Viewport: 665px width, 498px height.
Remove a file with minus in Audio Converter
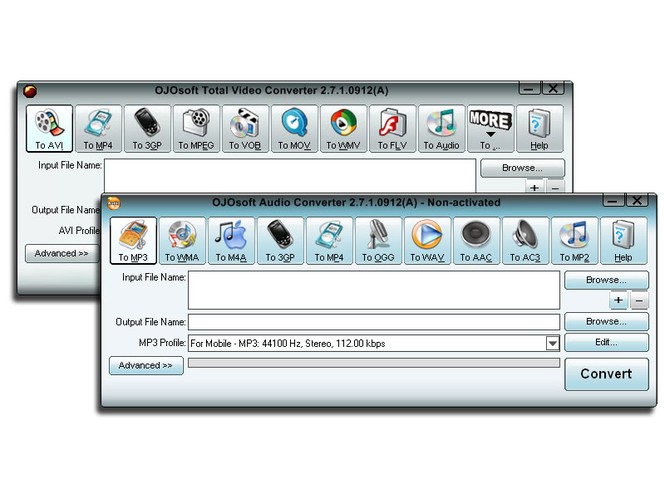(639, 300)
